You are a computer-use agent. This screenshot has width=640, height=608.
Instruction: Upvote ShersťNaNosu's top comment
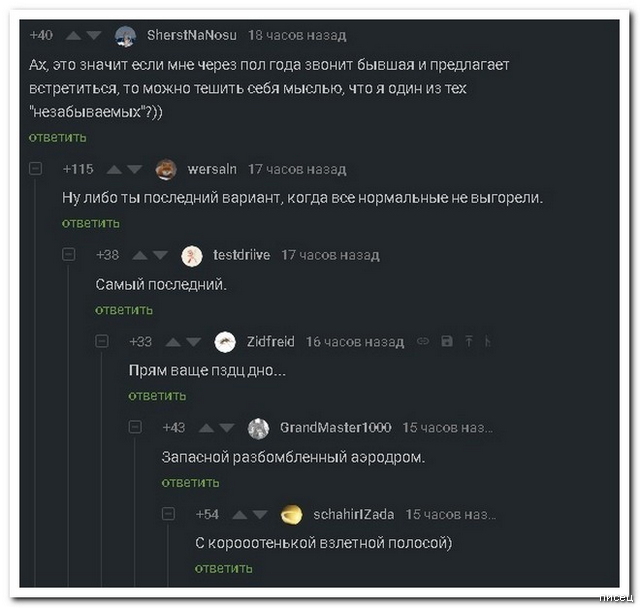tap(72, 35)
